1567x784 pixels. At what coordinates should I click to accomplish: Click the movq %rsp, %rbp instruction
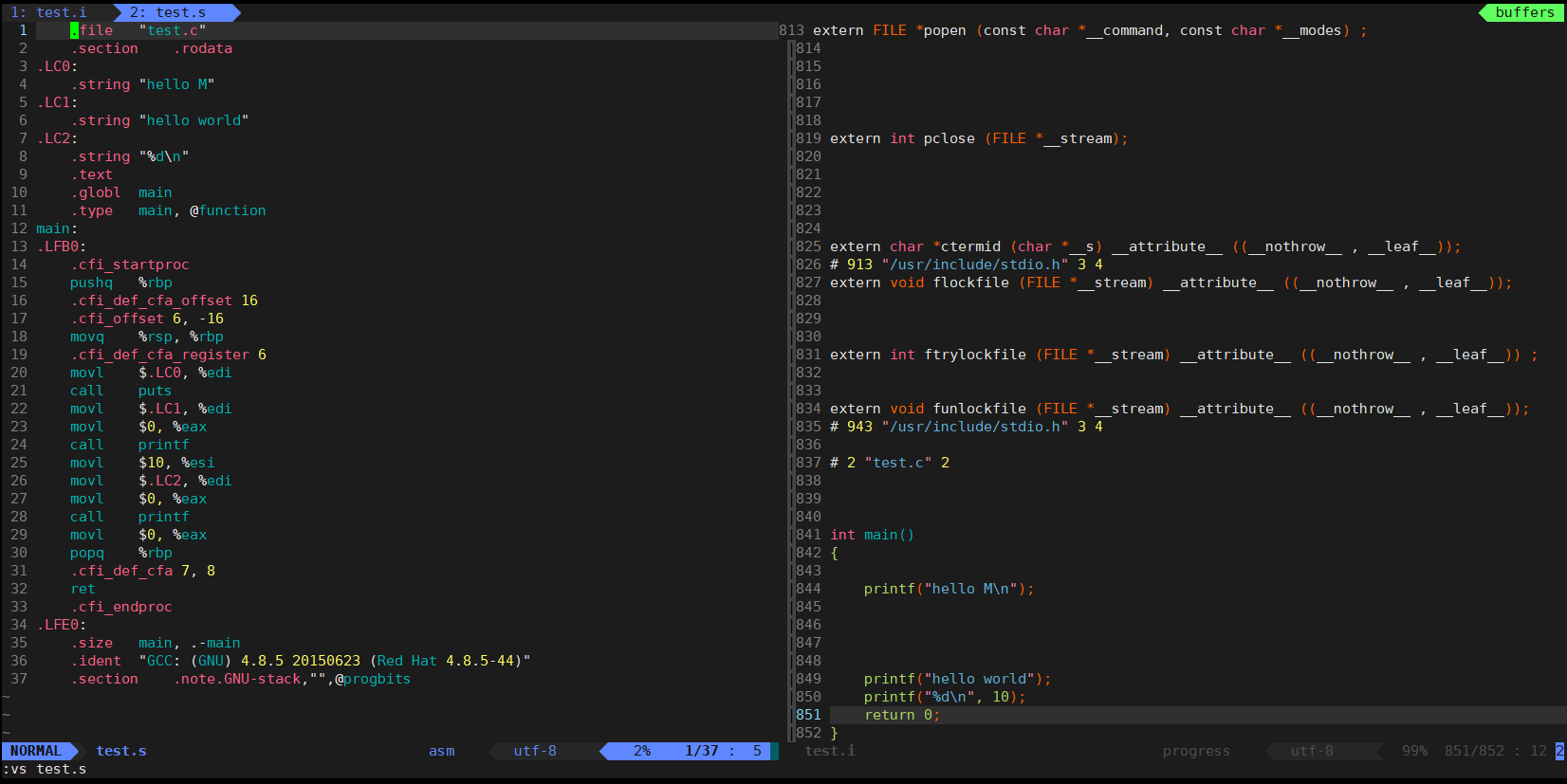click(147, 337)
